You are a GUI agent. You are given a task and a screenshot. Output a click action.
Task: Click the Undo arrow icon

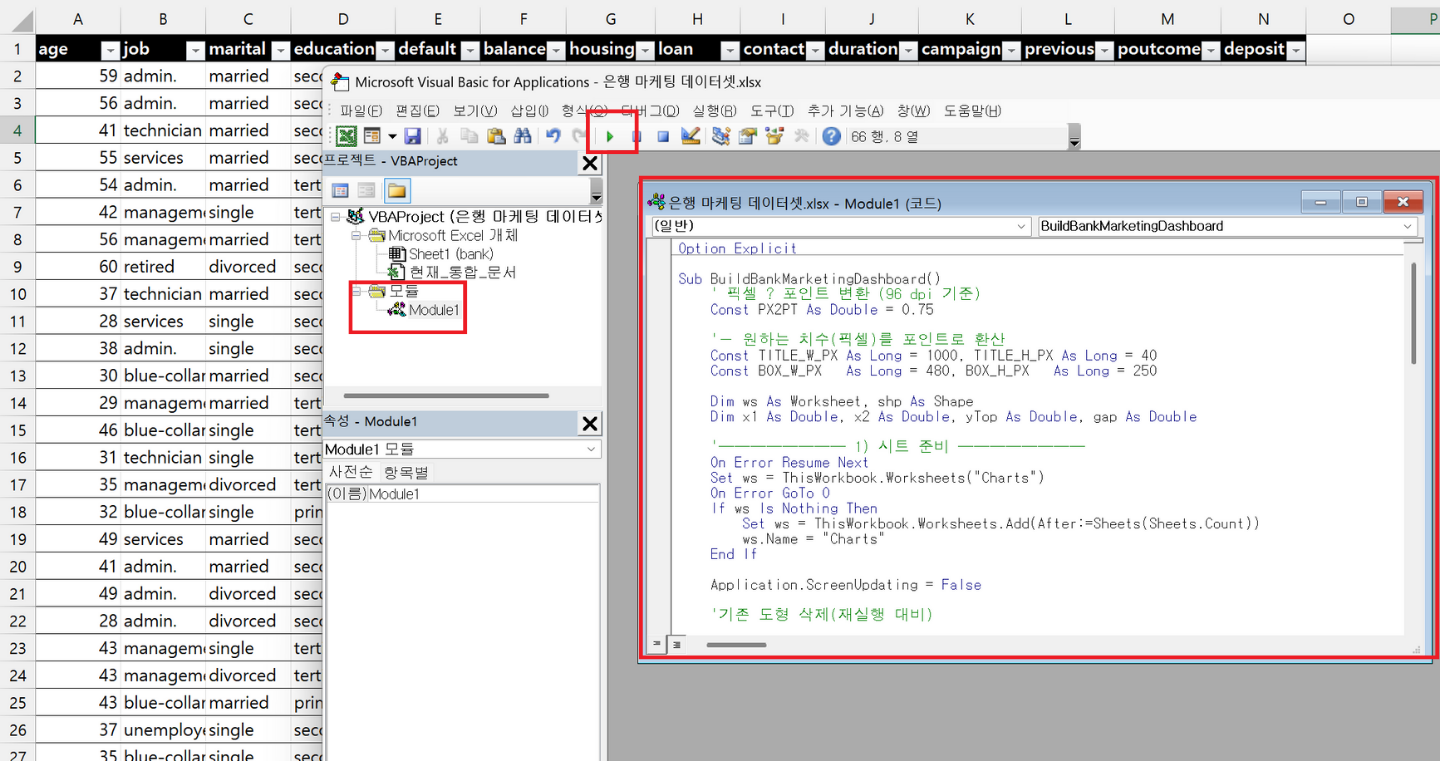point(553,136)
